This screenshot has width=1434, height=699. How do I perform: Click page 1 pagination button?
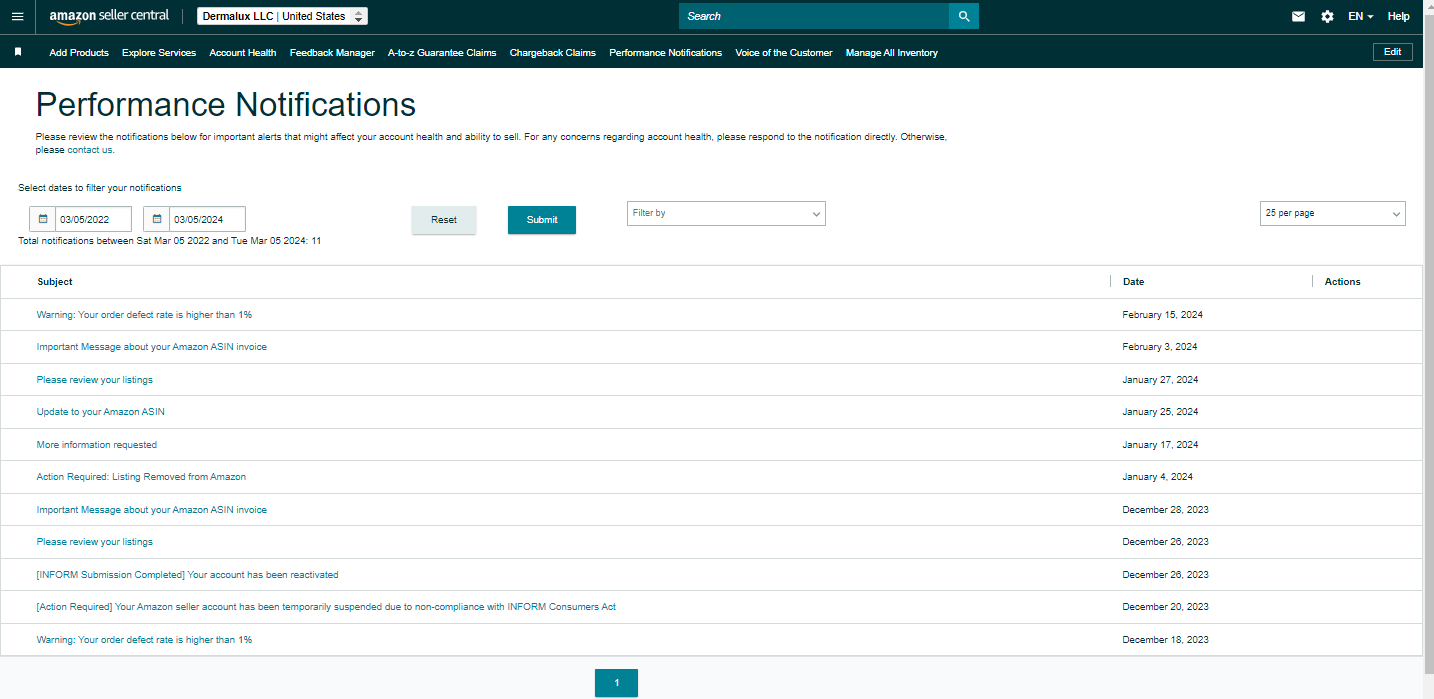[x=616, y=683]
